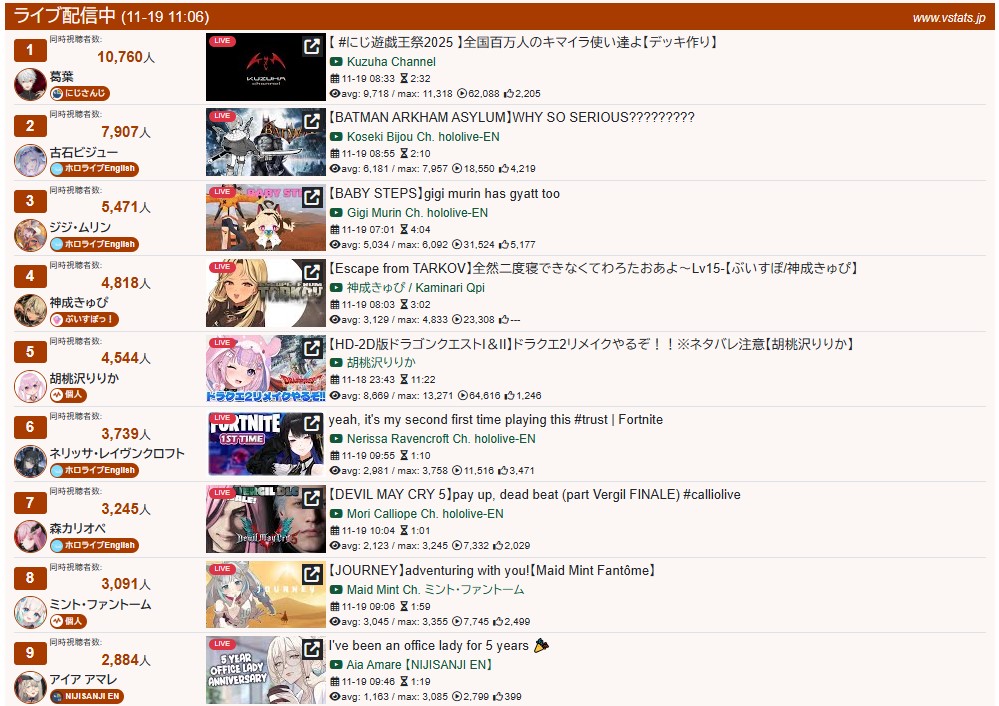Open external link icon on Office Lady thumbnail
Screen dimensions: 999x706
[x=312, y=650]
